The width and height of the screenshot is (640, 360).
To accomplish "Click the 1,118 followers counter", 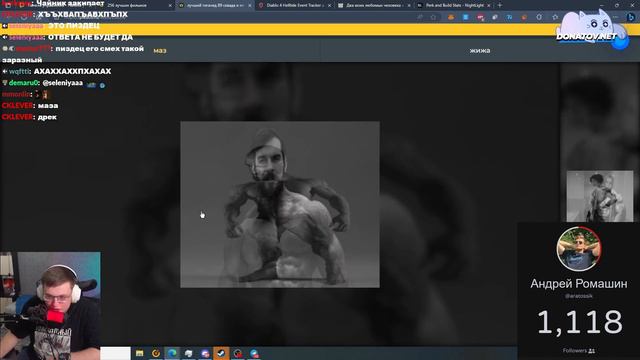I will (580, 322).
